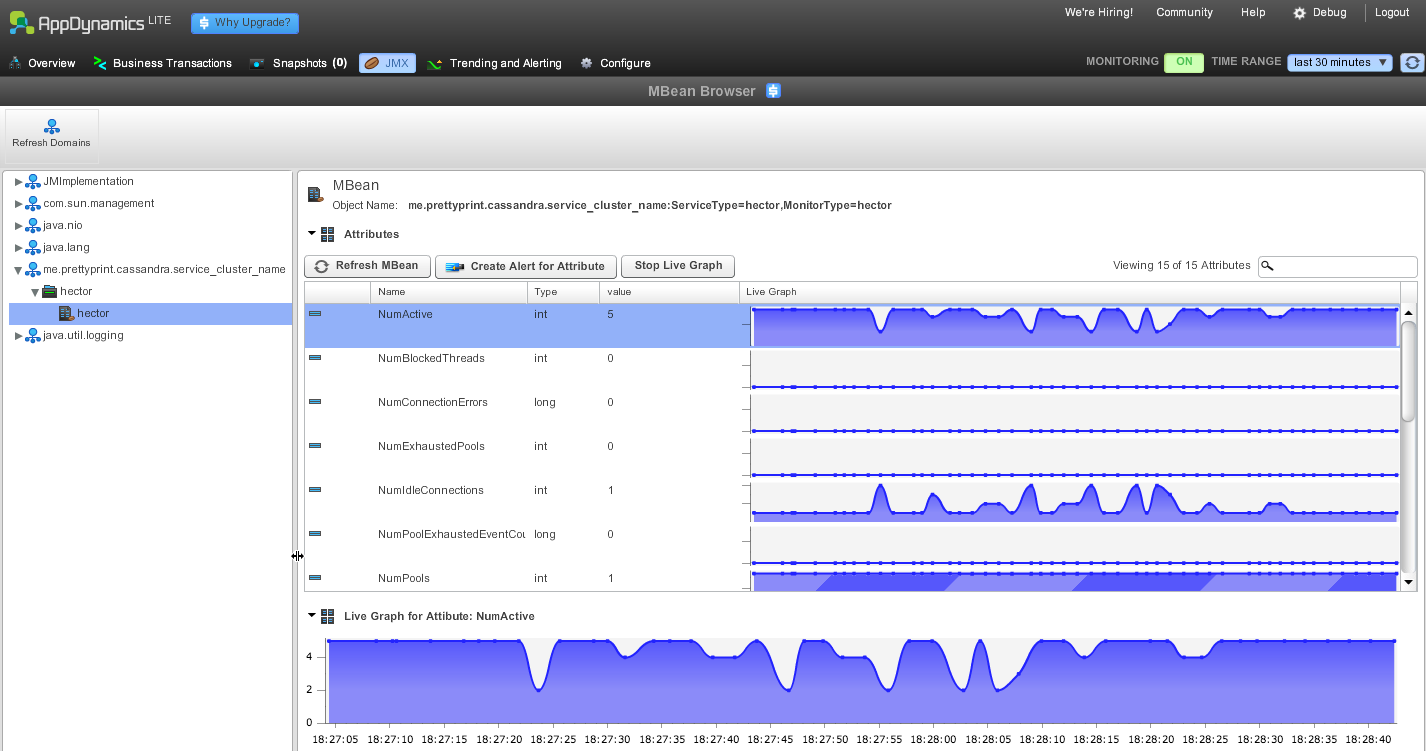Click Refresh MBean button
This screenshot has height=751, width=1426.
367,266
